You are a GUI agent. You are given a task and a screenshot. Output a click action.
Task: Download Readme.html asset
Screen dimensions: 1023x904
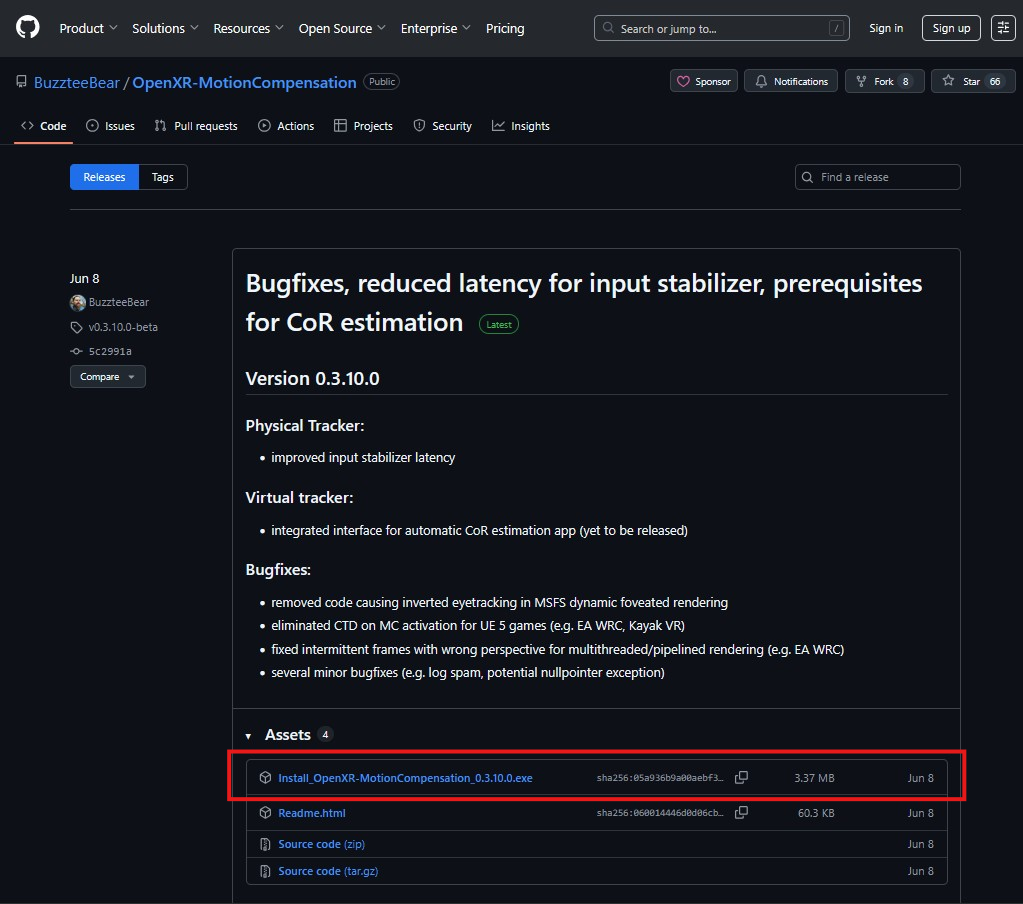(x=312, y=813)
